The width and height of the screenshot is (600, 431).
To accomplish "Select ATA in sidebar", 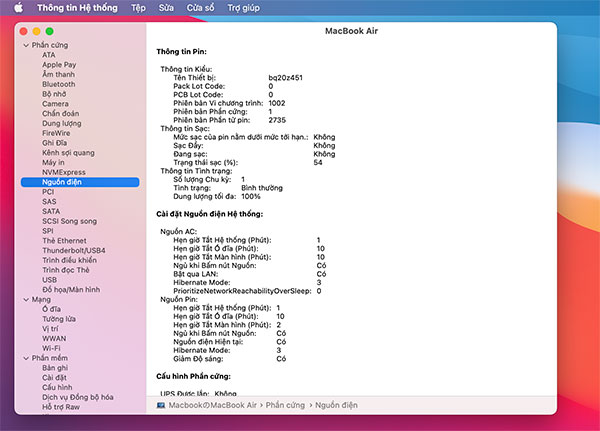I will coord(49,55).
